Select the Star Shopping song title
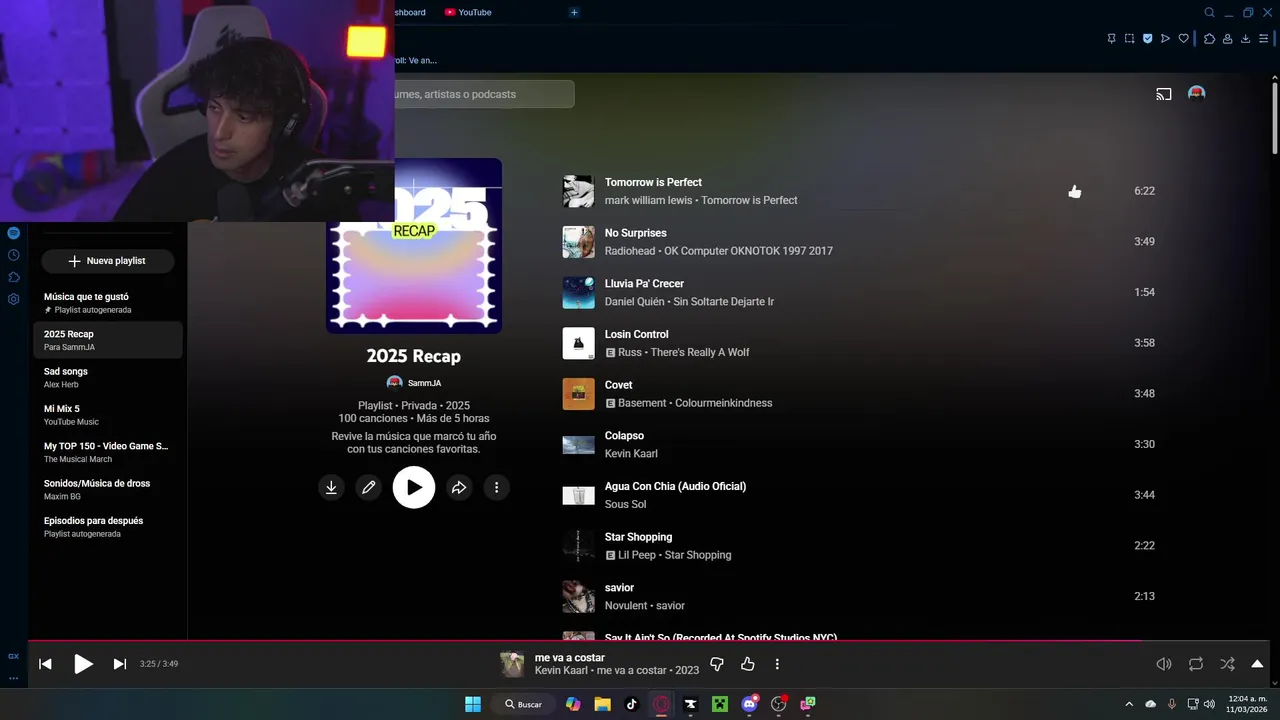1280x720 pixels. pyautogui.click(x=638, y=537)
